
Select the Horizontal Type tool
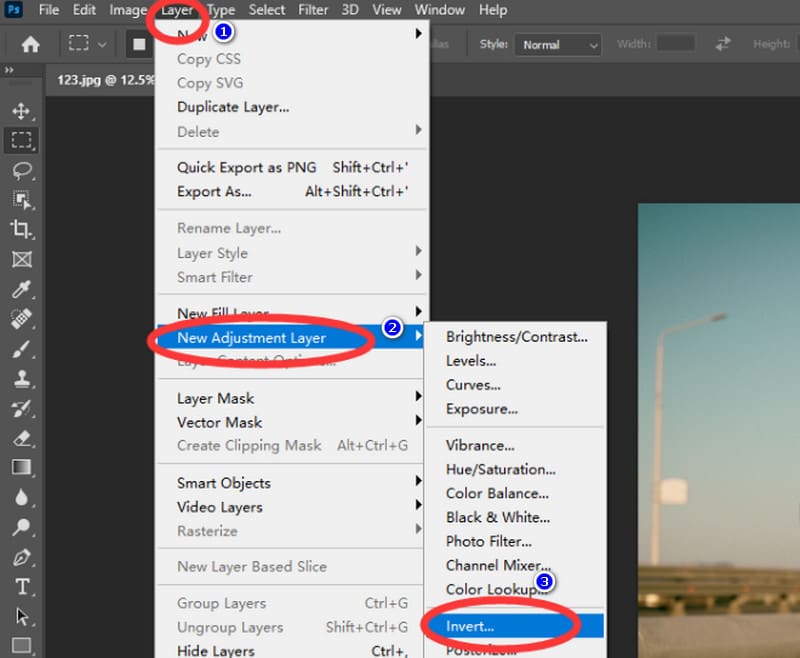click(x=21, y=586)
